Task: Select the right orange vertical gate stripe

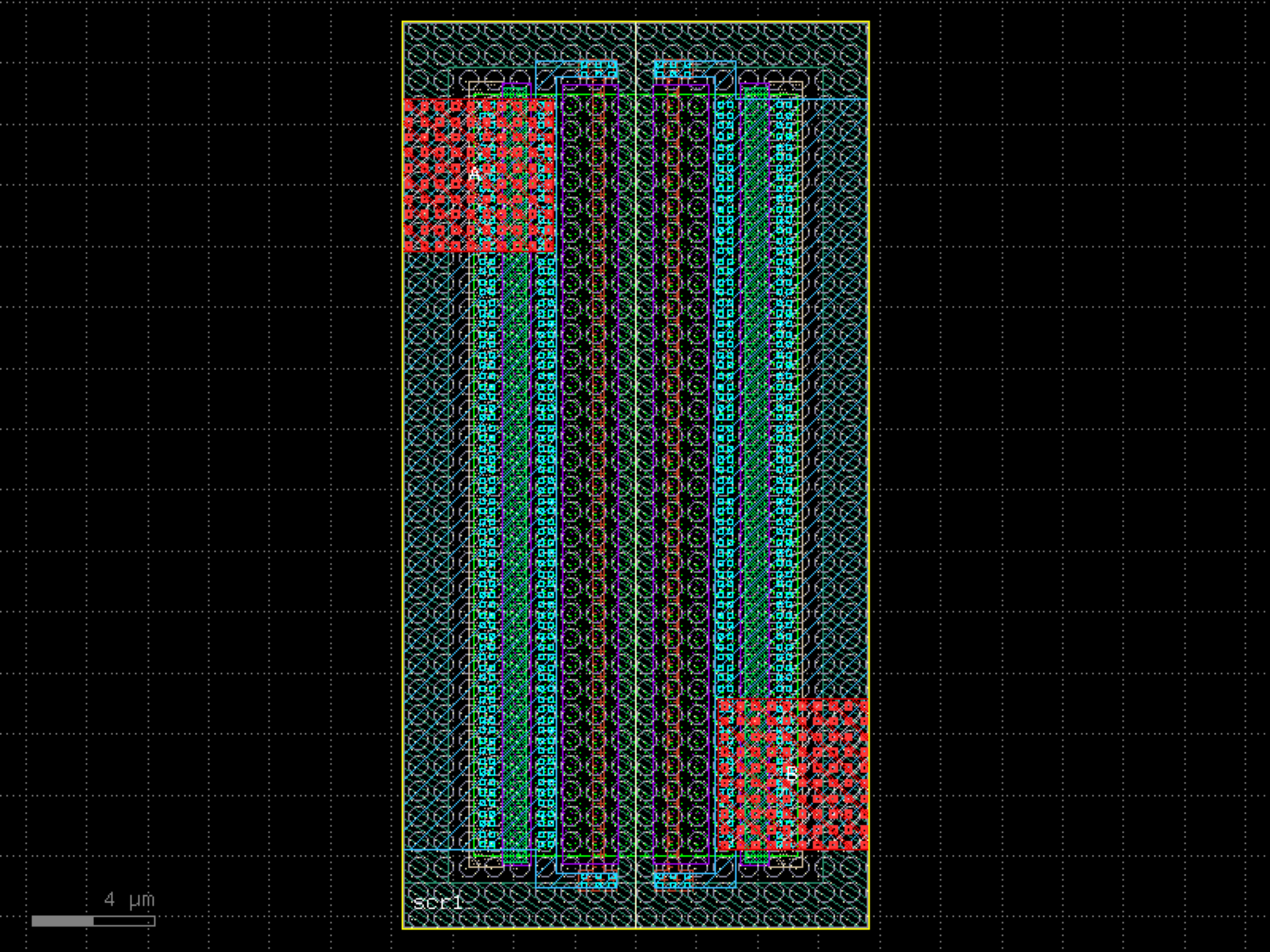Action: point(673,476)
